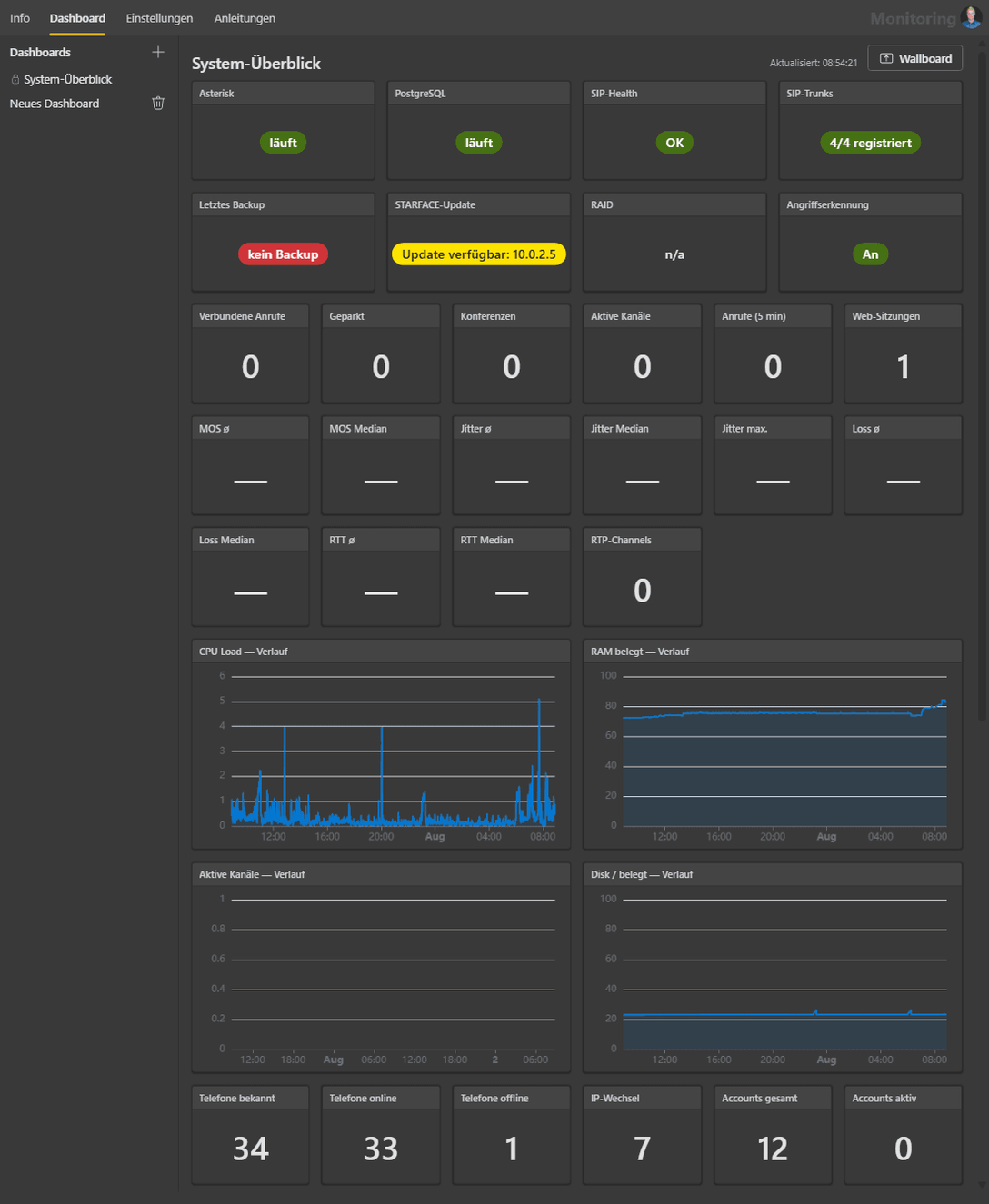The width and height of the screenshot is (989, 1204).
Task: Click the RTP-Channels tile
Action: tap(643, 577)
